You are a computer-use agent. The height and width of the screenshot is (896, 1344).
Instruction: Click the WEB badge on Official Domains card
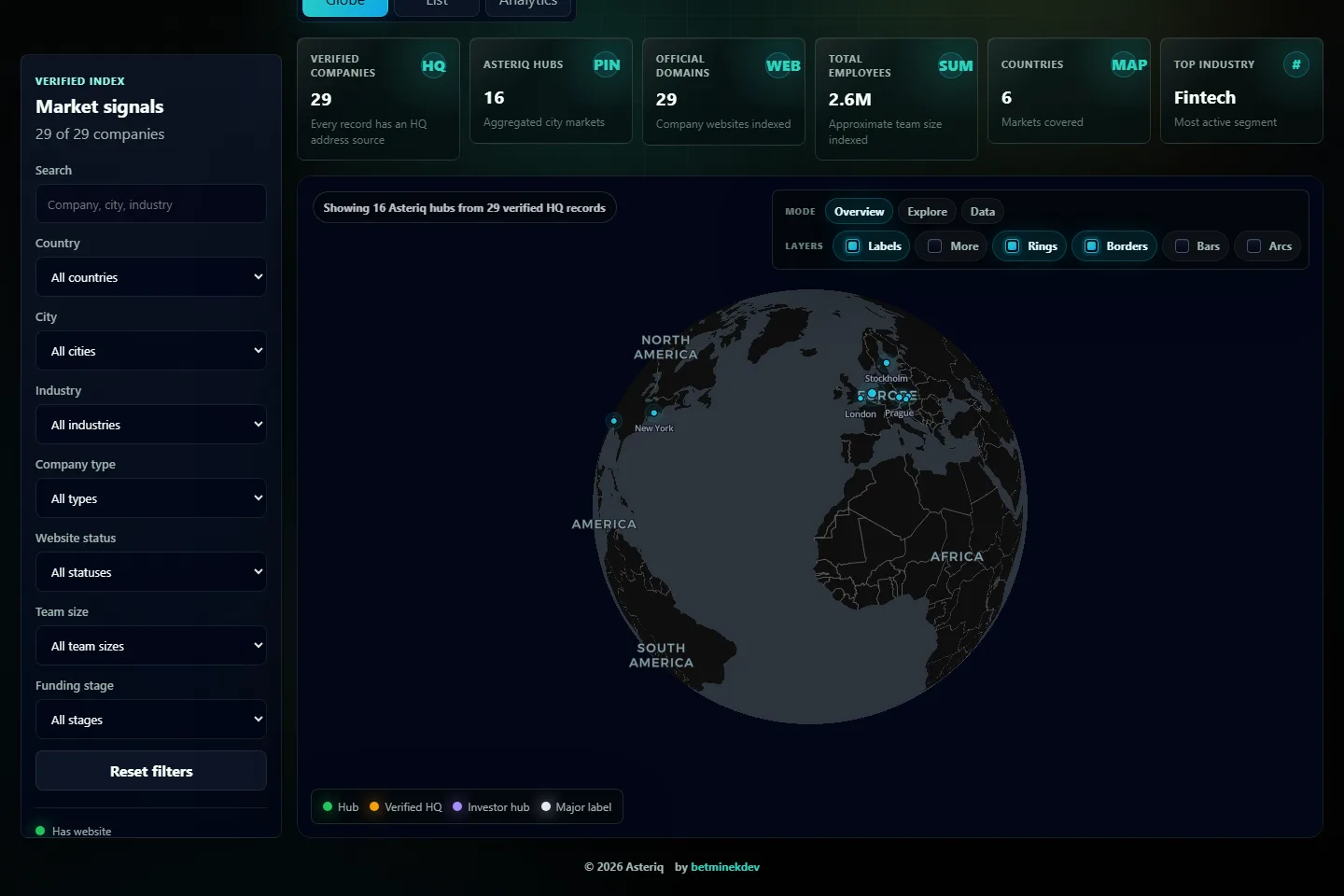click(783, 65)
